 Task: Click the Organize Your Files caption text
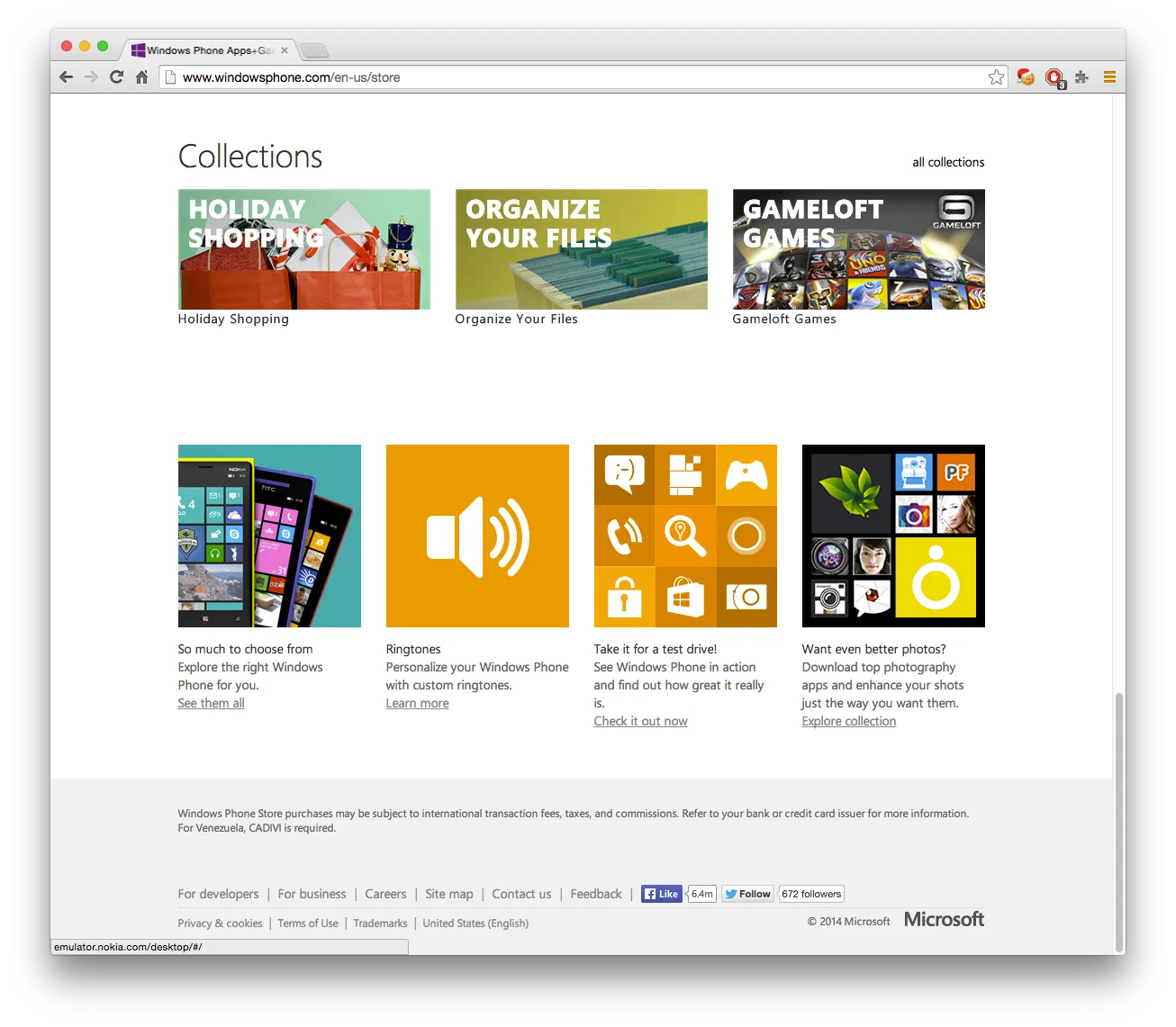517,319
